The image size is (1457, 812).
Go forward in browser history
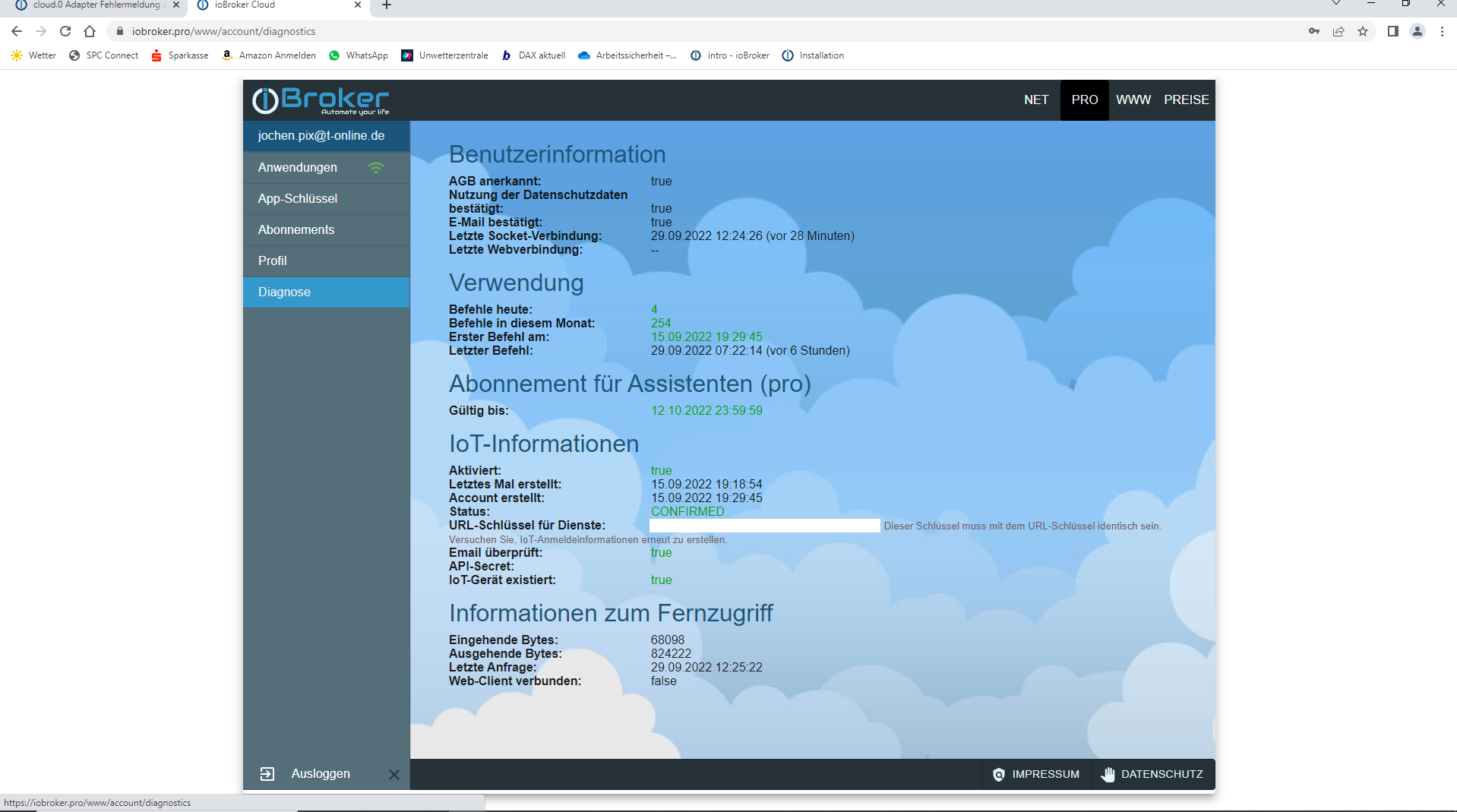[x=41, y=31]
